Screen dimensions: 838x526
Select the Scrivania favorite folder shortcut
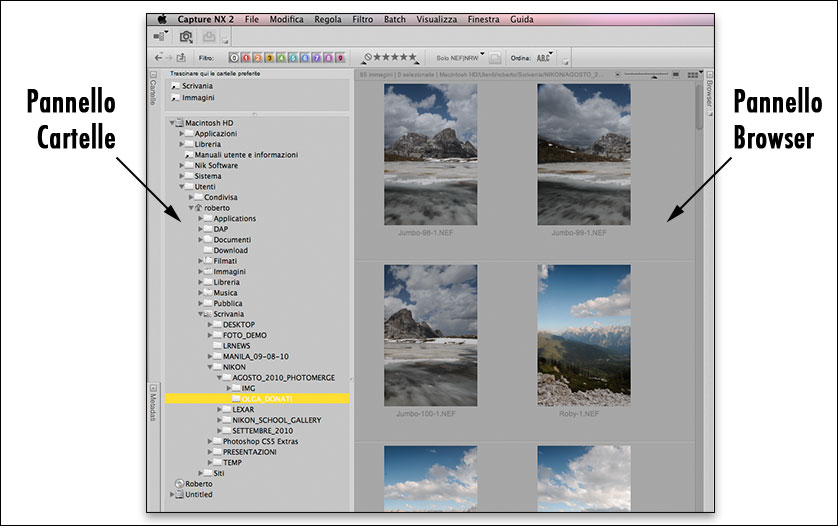point(192,86)
